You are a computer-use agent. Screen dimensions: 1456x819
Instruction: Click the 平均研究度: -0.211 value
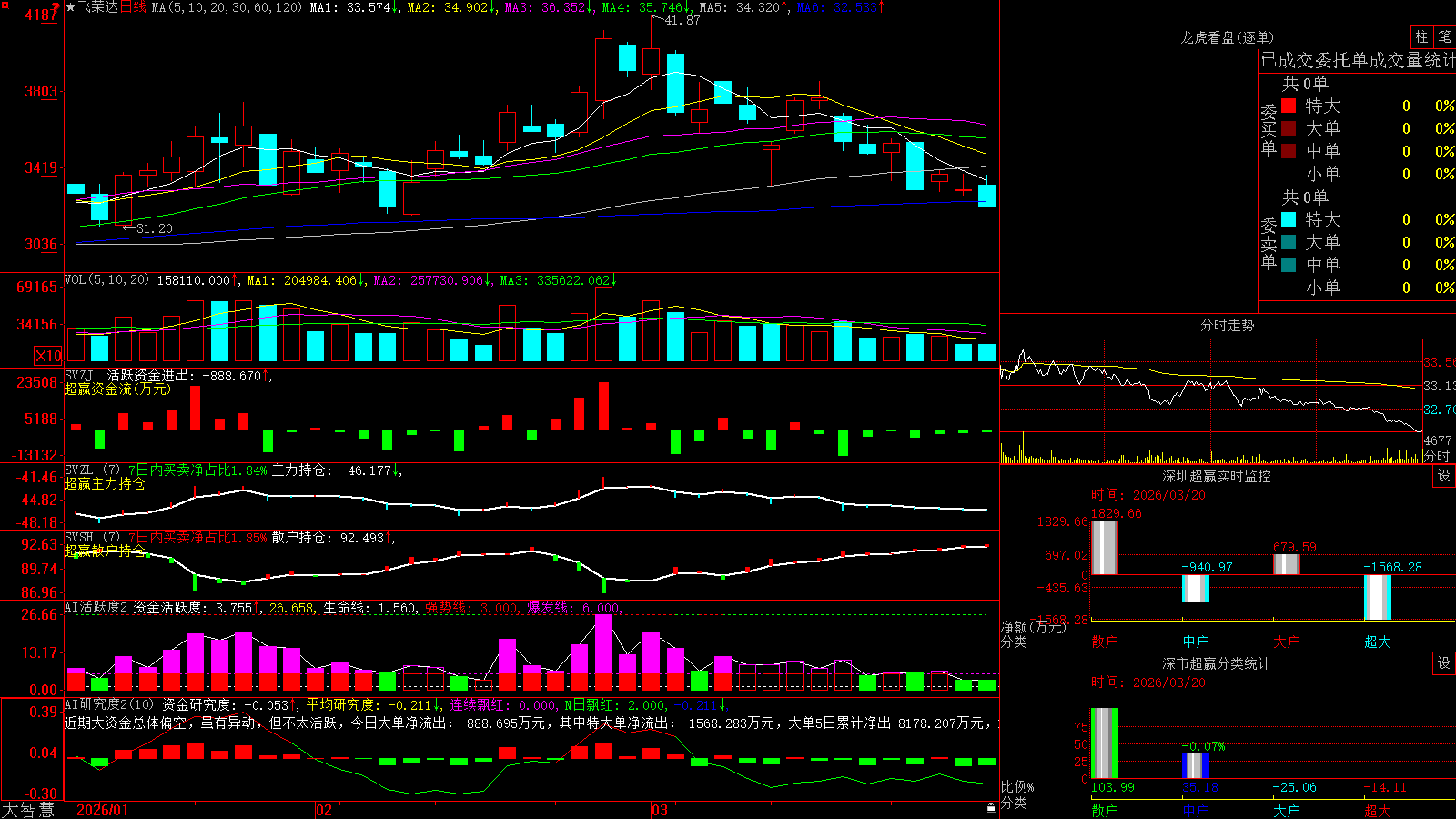pos(368,704)
